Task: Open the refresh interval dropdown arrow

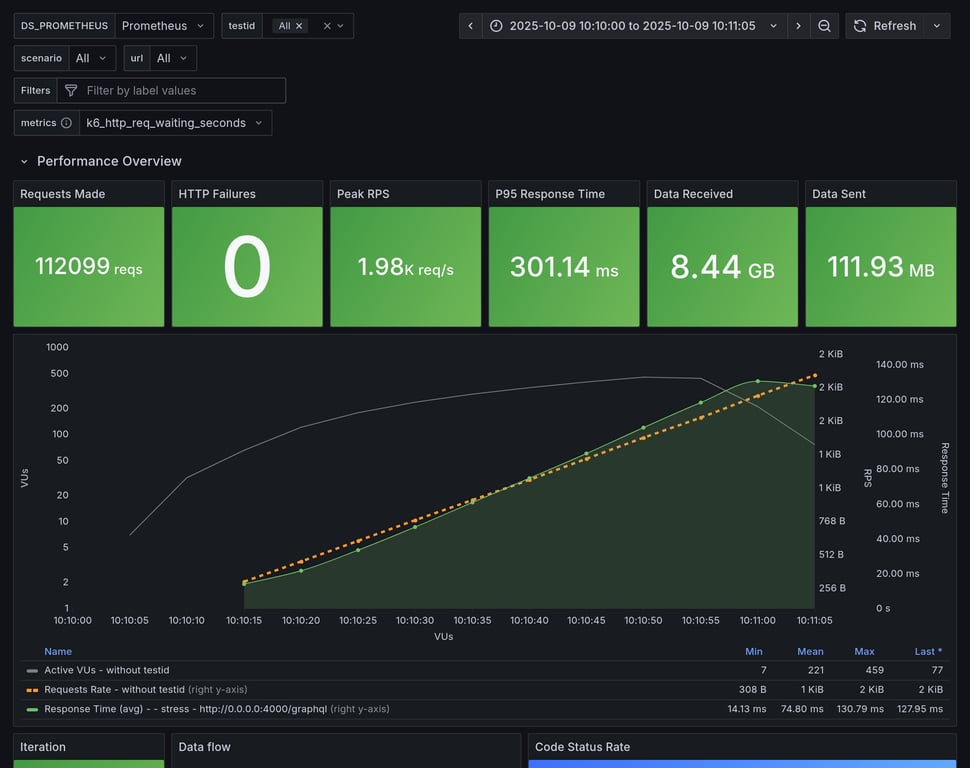Action: pos(937,26)
